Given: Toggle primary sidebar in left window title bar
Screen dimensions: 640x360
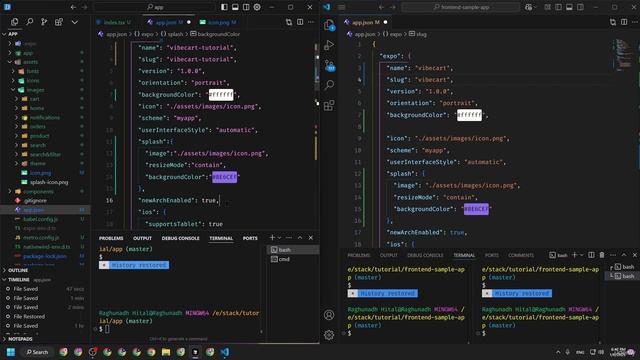Looking at the screenshot, I should (x=224, y=7).
